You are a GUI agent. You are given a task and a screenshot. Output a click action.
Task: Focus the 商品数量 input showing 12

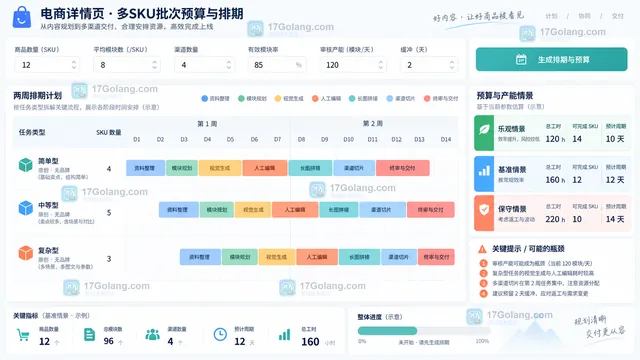[47, 65]
